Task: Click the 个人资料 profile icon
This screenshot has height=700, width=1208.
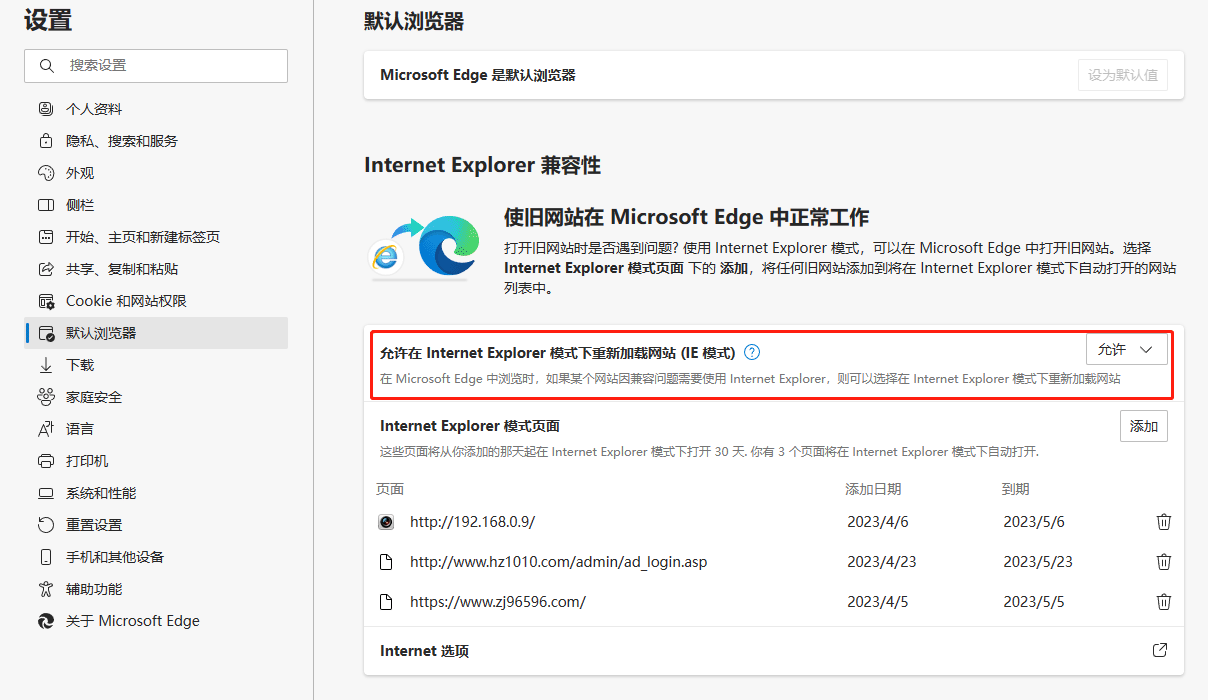Action: pyautogui.click(x=45, y=109)
